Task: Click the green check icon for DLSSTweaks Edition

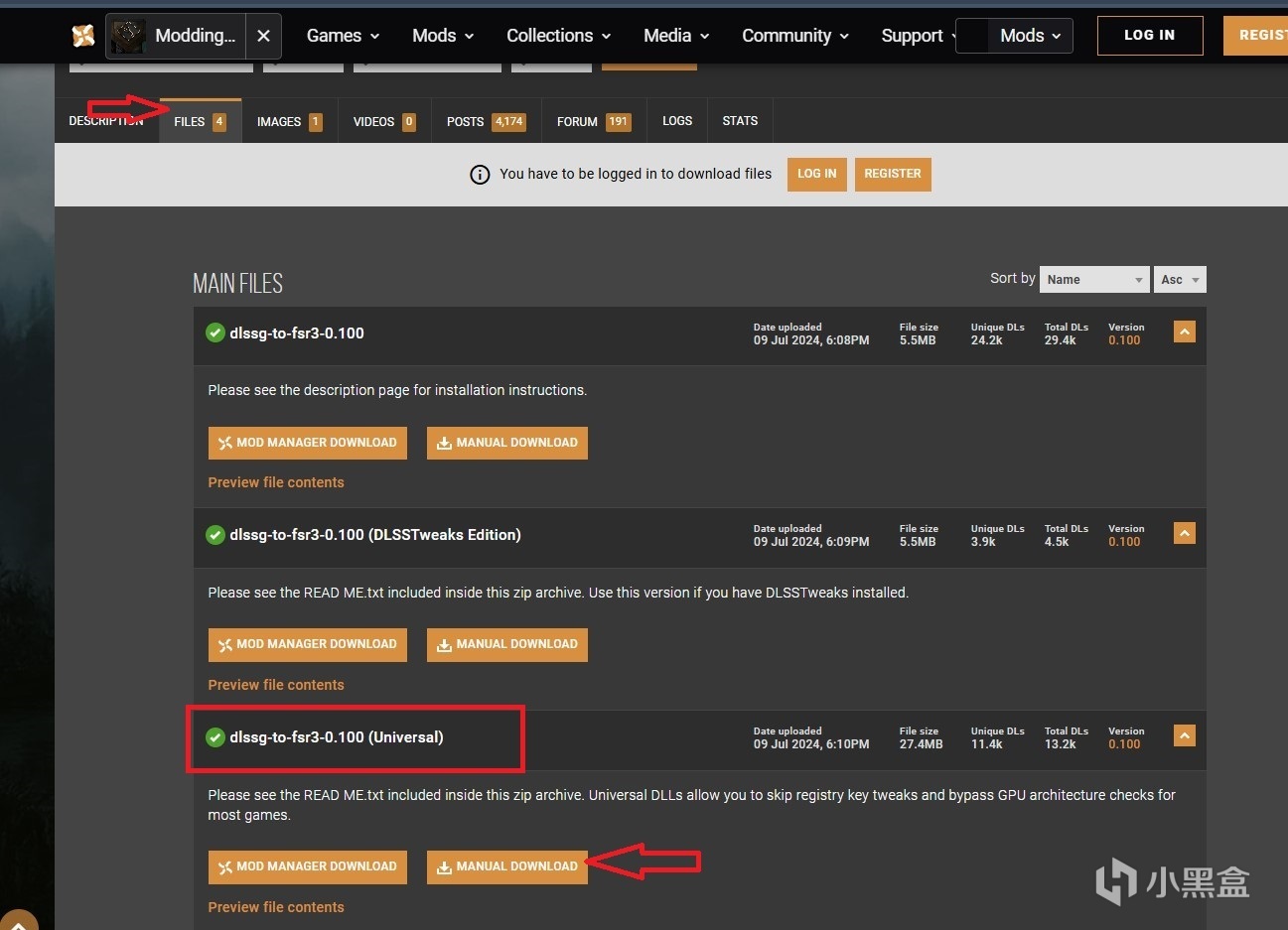Action: click(x=215, y=535)
